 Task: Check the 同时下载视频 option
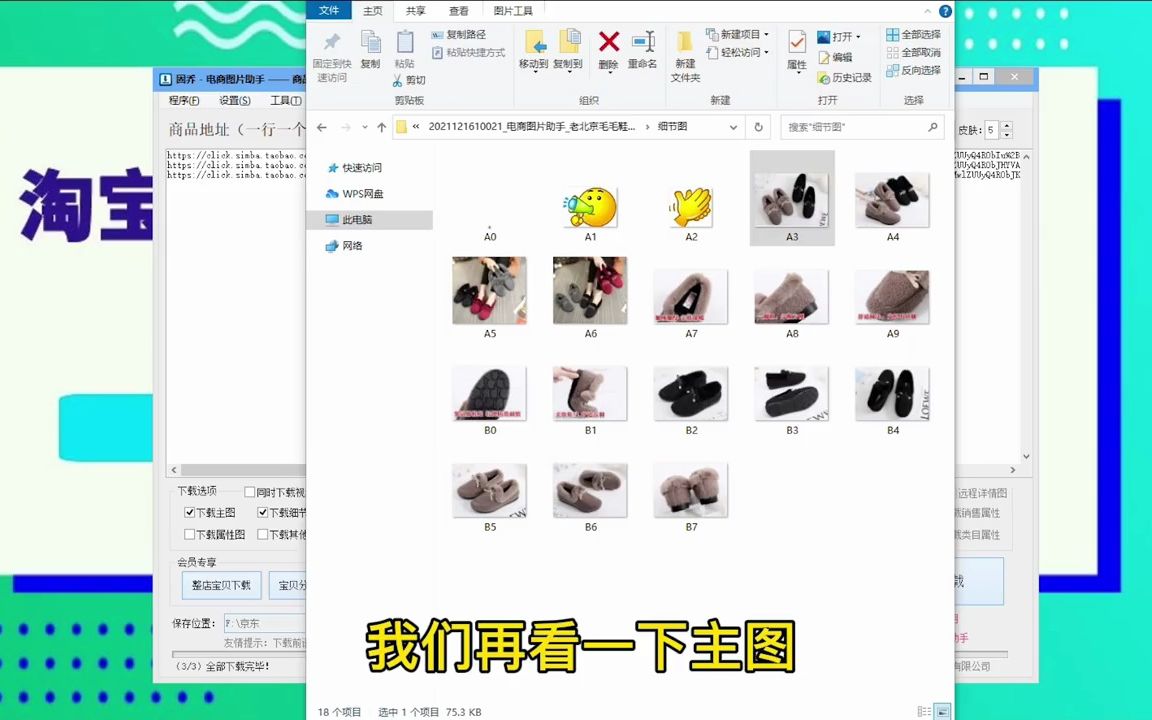point(249,494)
